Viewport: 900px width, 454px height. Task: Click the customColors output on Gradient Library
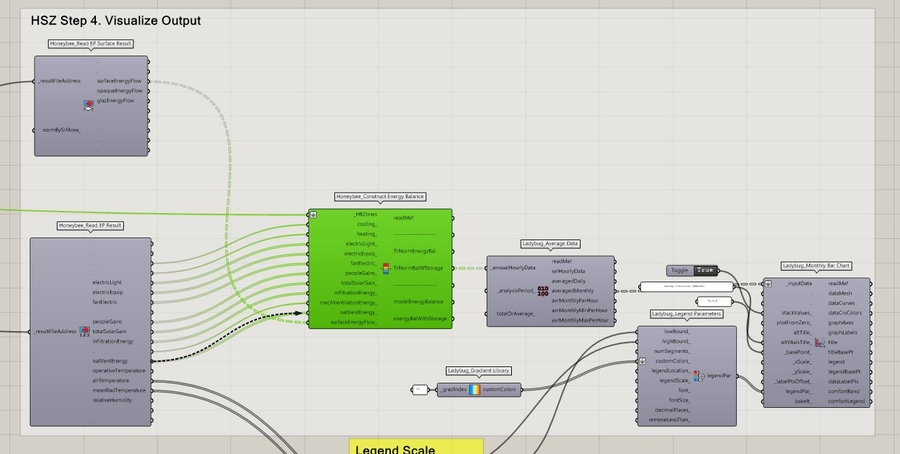(x=499, y=389)
